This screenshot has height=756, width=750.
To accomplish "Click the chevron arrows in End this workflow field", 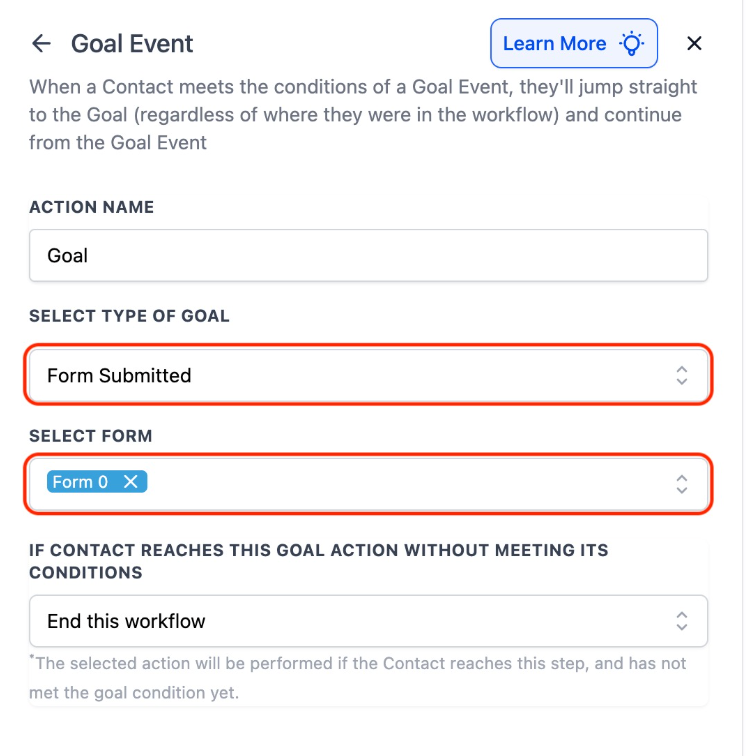I will (x=681, y=621).
